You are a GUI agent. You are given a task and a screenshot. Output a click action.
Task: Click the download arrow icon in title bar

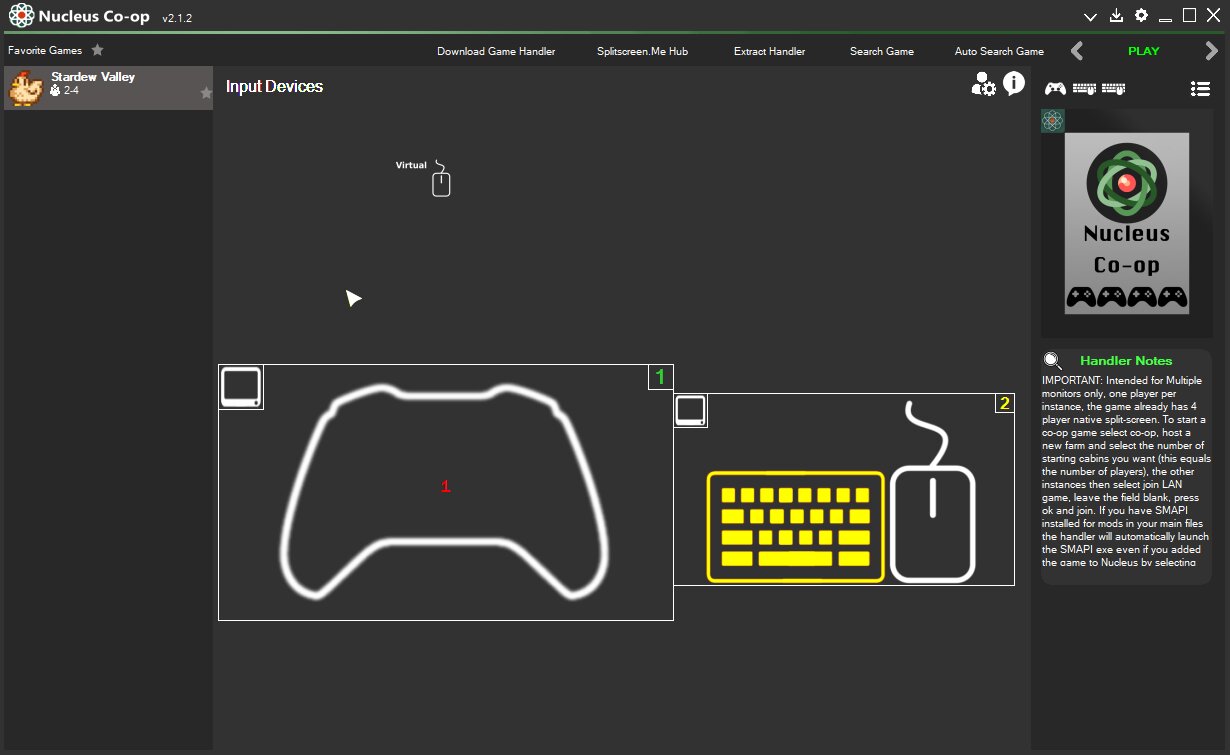click(x=1117, y=15)
